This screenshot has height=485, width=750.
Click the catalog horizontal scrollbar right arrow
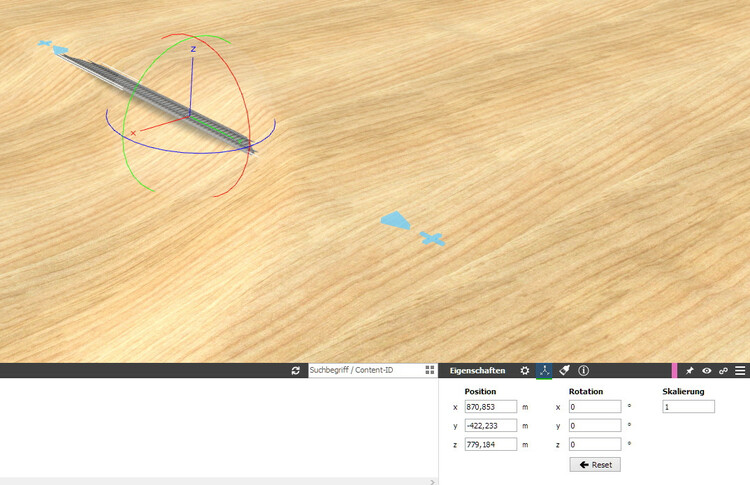tap(432, 482)
